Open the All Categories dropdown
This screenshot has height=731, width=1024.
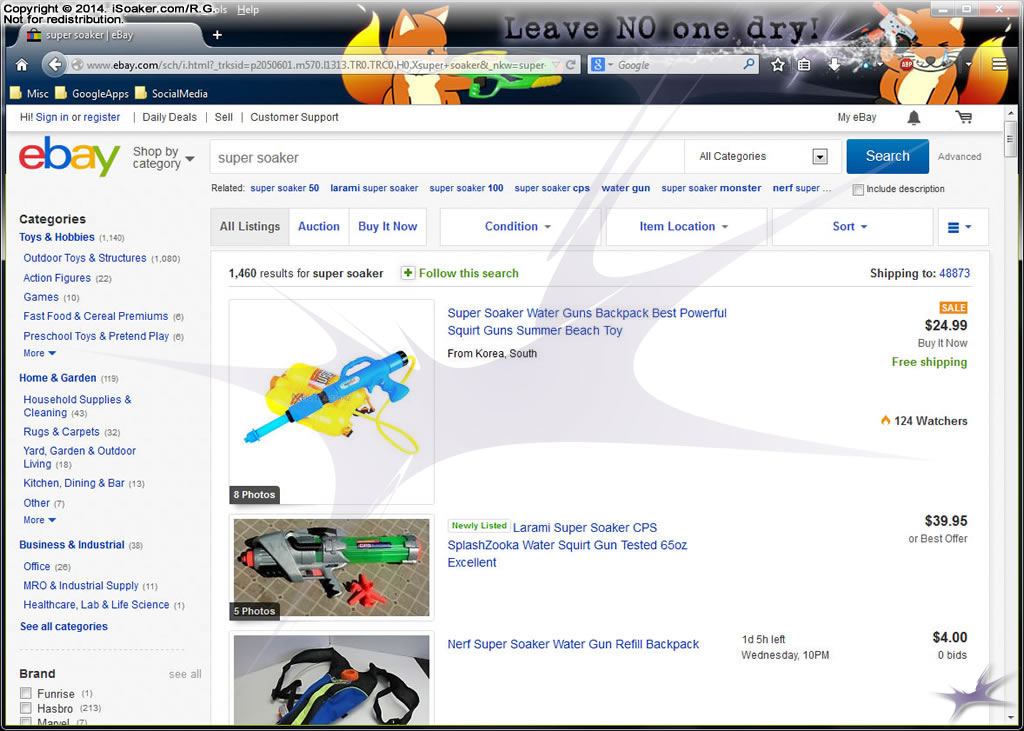pyautogui.click(x=763, y=156)
